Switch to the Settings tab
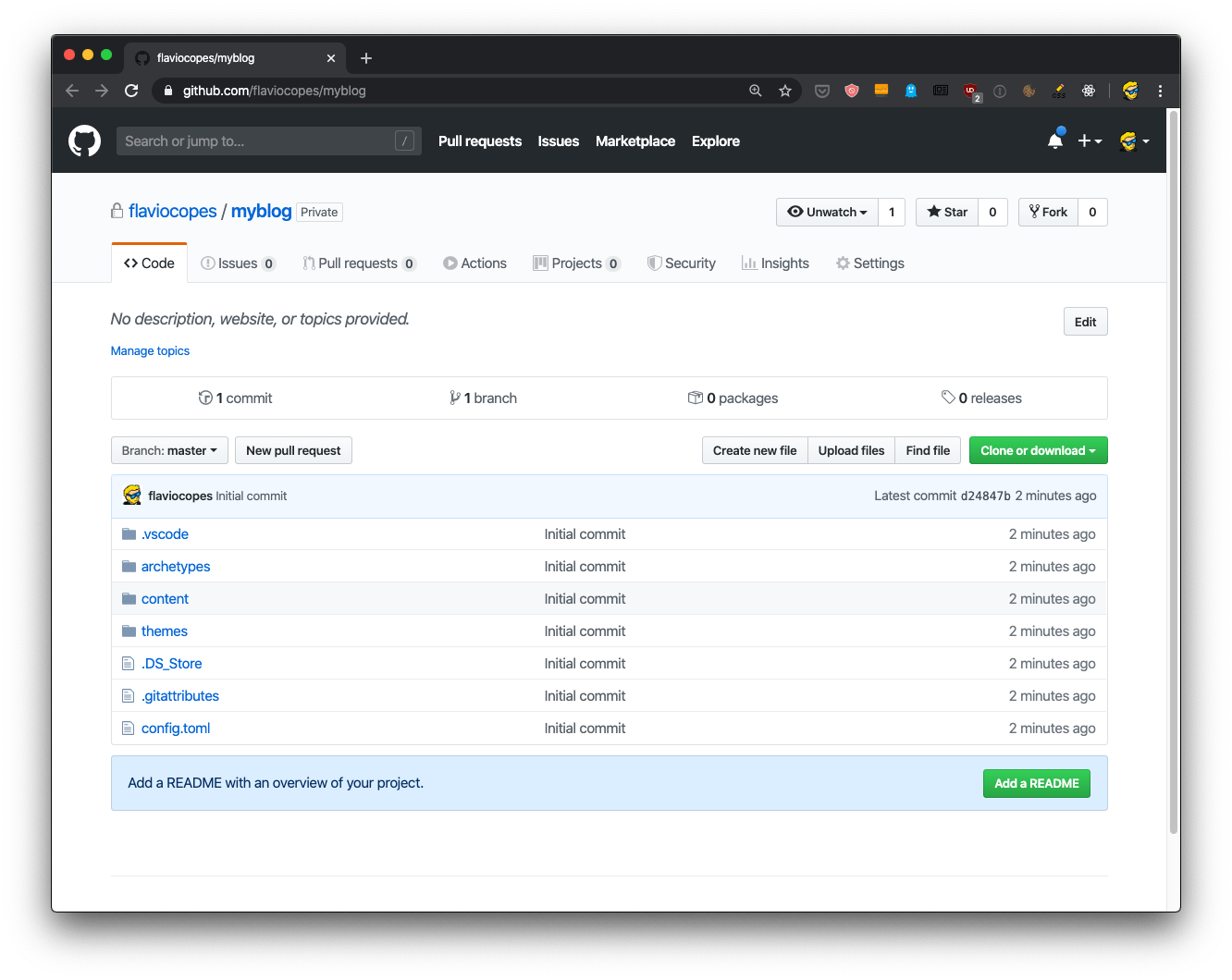 click(x=869, y=263)
